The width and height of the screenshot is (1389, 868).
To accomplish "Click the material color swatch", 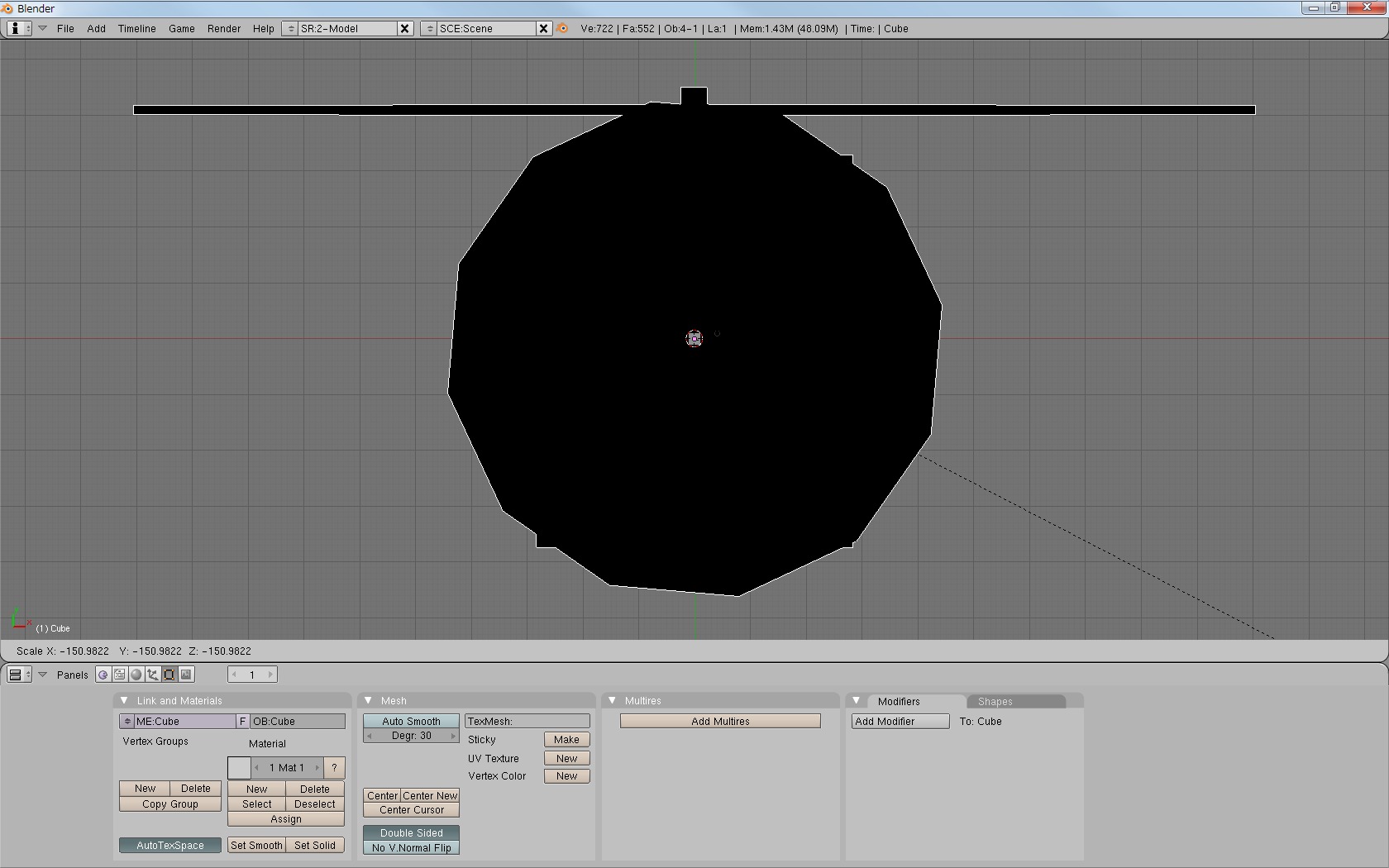I will coord(239,767).
